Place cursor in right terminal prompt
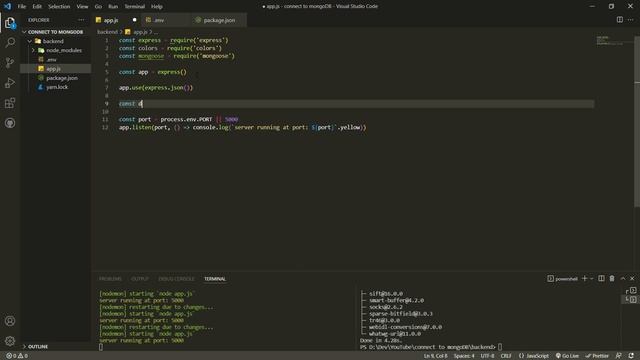This screenshot has width=640, height=360. pos(500,347)
